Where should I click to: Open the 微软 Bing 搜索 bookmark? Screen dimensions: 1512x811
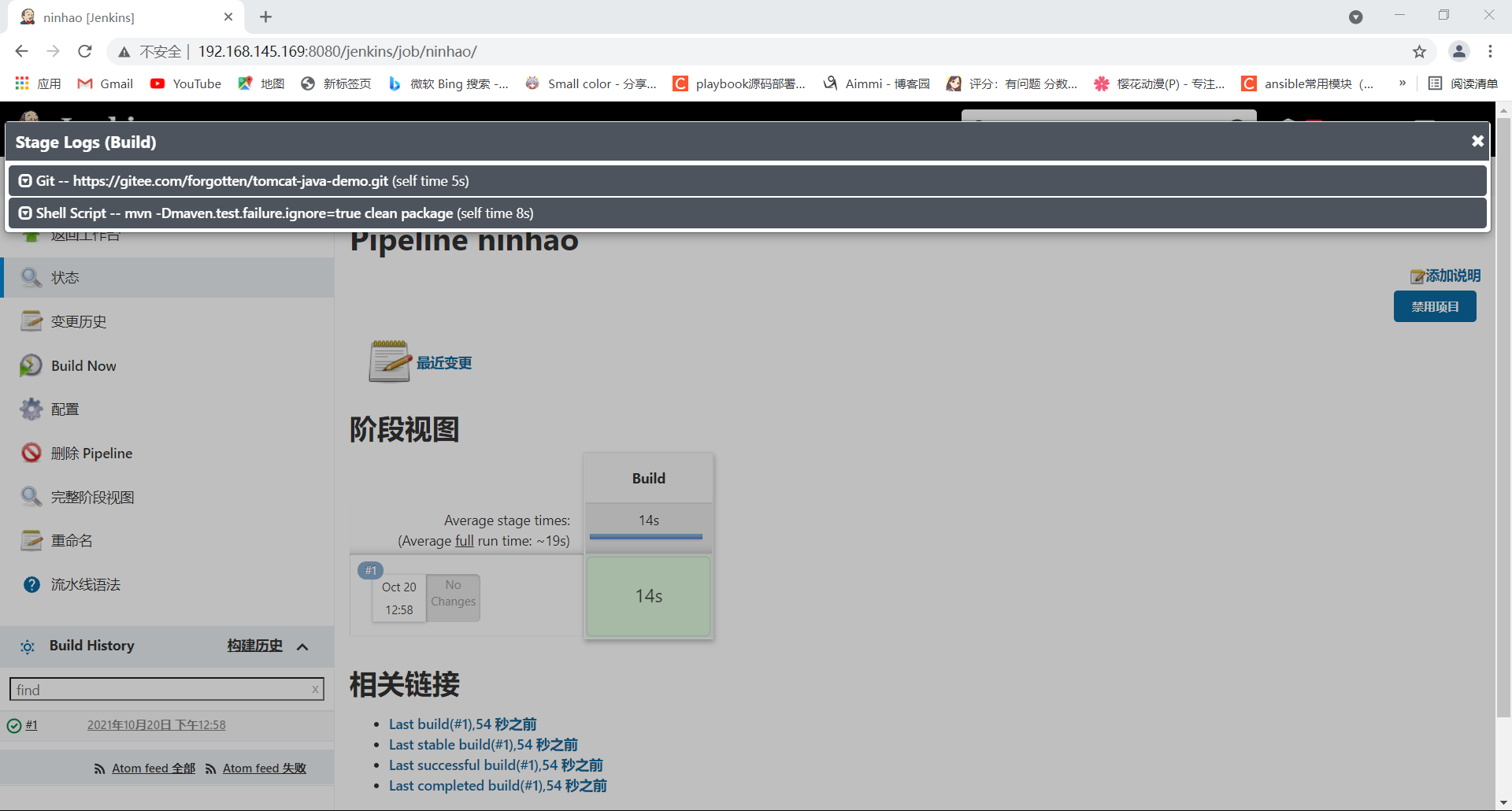(448, 83)
